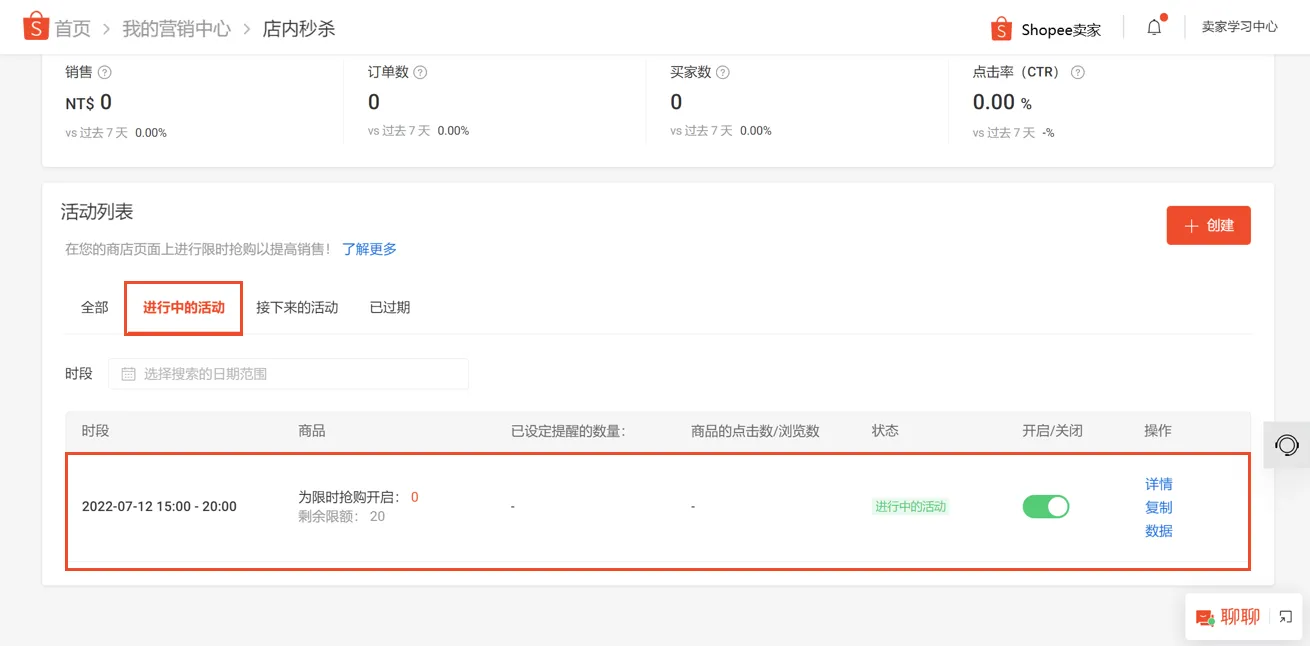
Task: Click the headset support icon on the right edge
Action: tap(1287, 444)
